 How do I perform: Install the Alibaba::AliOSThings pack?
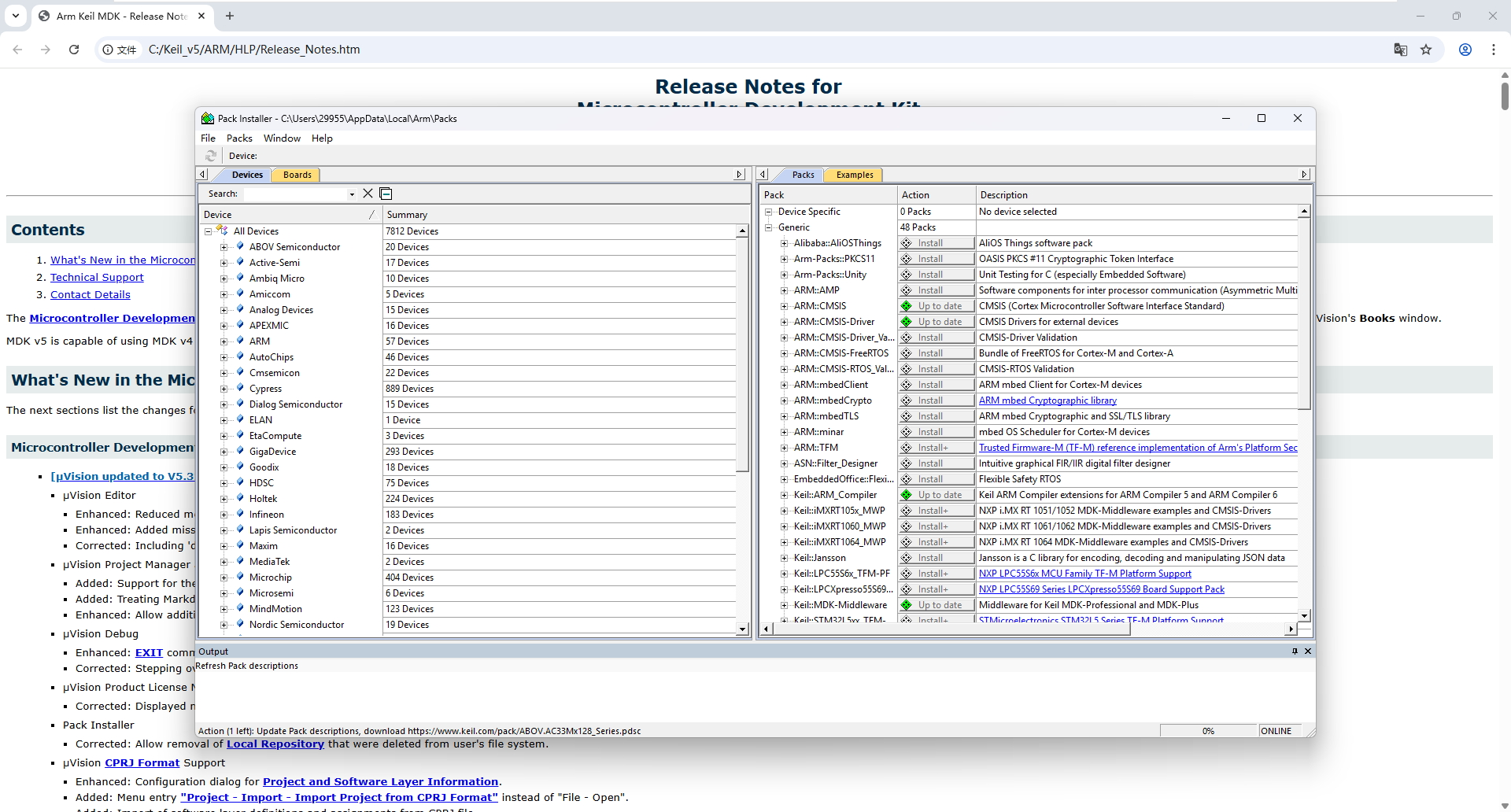[937, 243]
